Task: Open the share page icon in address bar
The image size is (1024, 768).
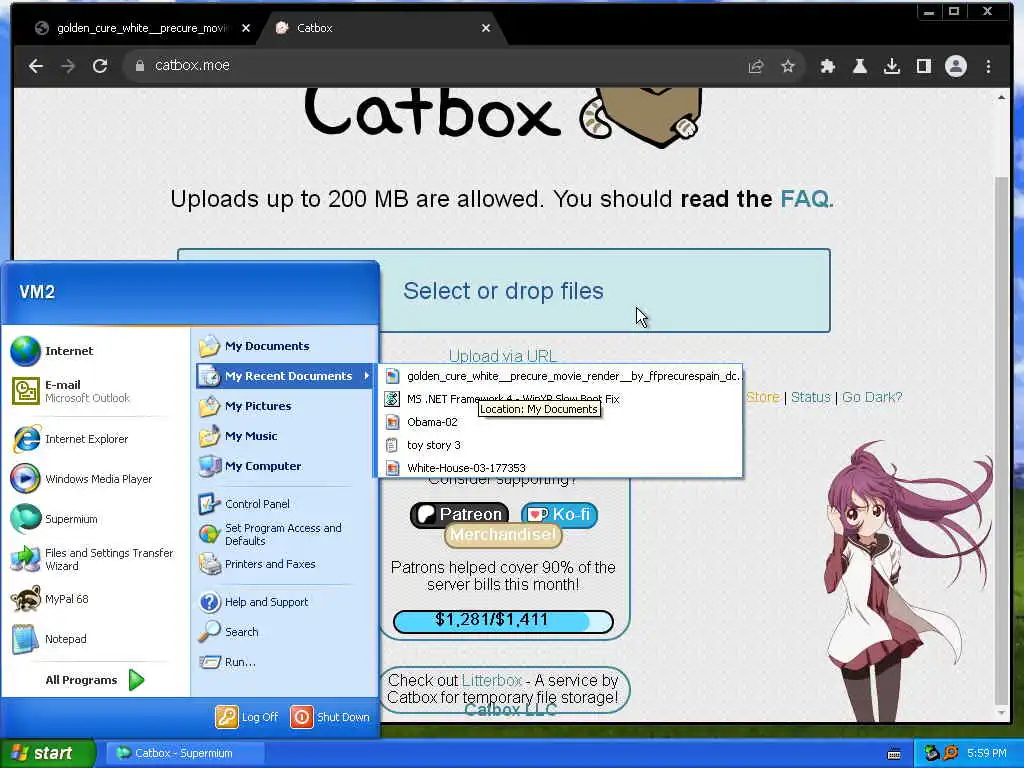Action: (756, 66)
